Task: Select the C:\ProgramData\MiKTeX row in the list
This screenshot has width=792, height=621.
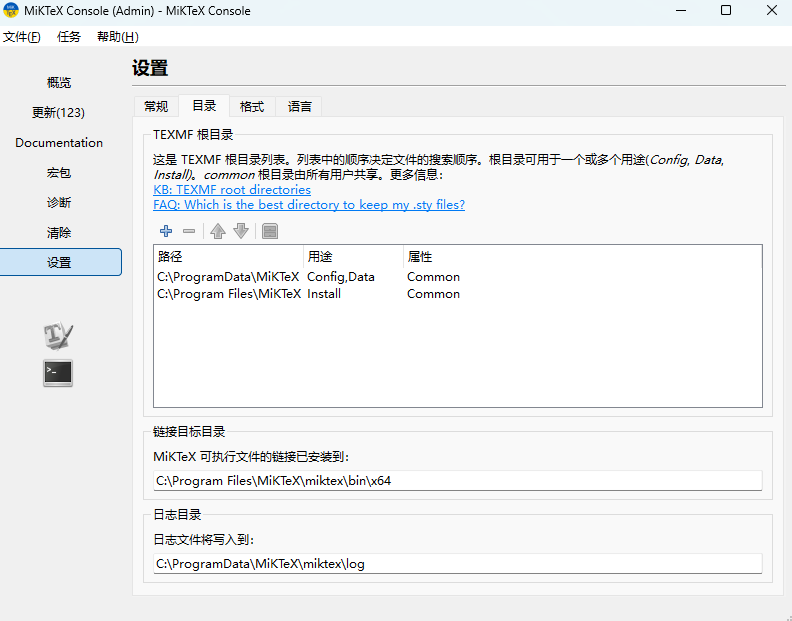Action: [x=228, y=277]
